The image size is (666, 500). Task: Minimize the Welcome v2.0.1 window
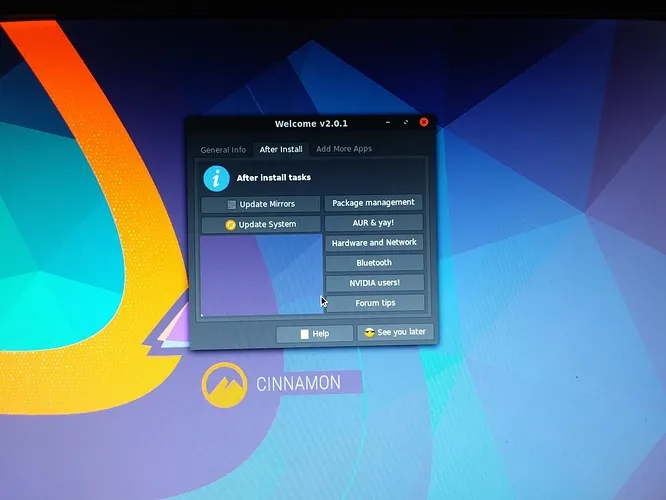point(388,122)
